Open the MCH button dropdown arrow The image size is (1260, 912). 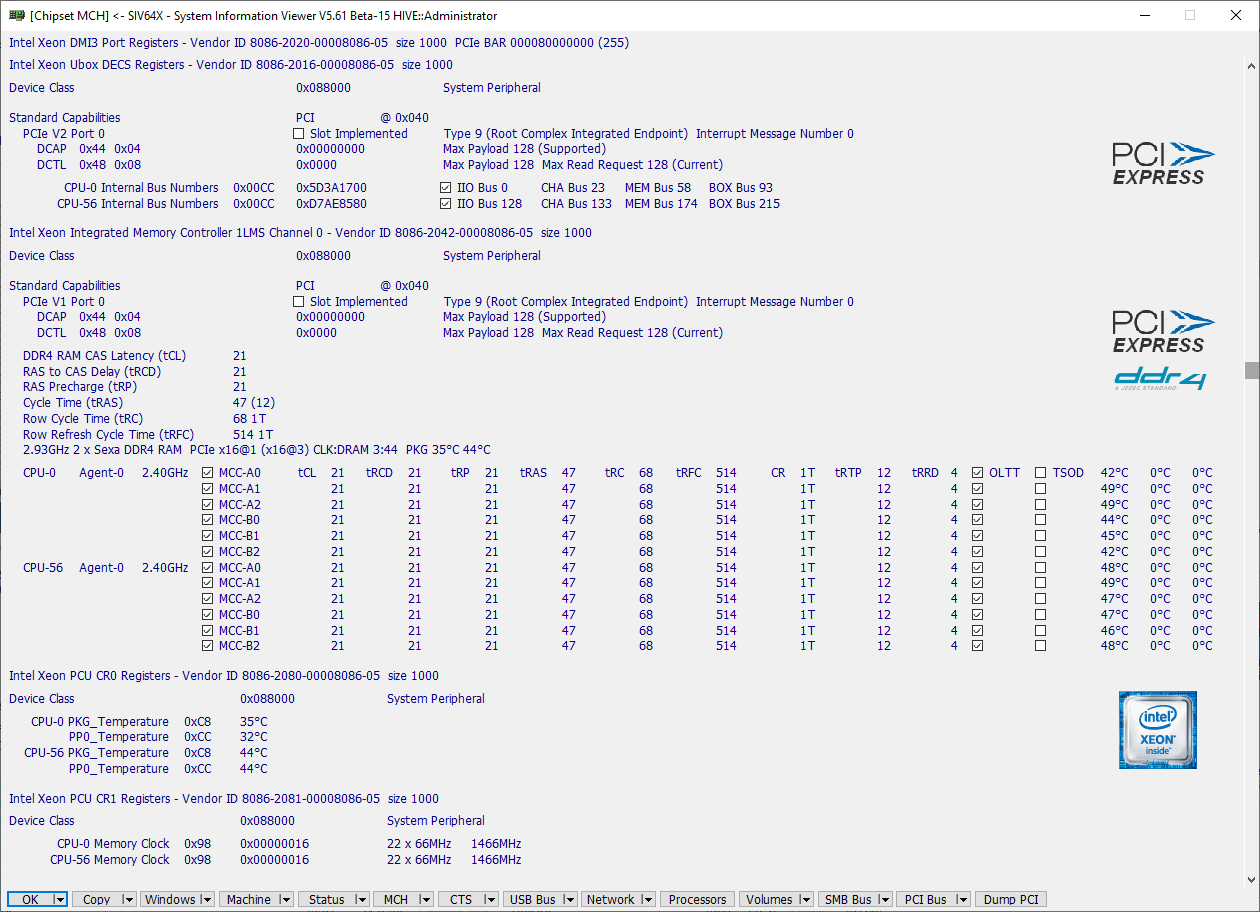pos(424,900)
